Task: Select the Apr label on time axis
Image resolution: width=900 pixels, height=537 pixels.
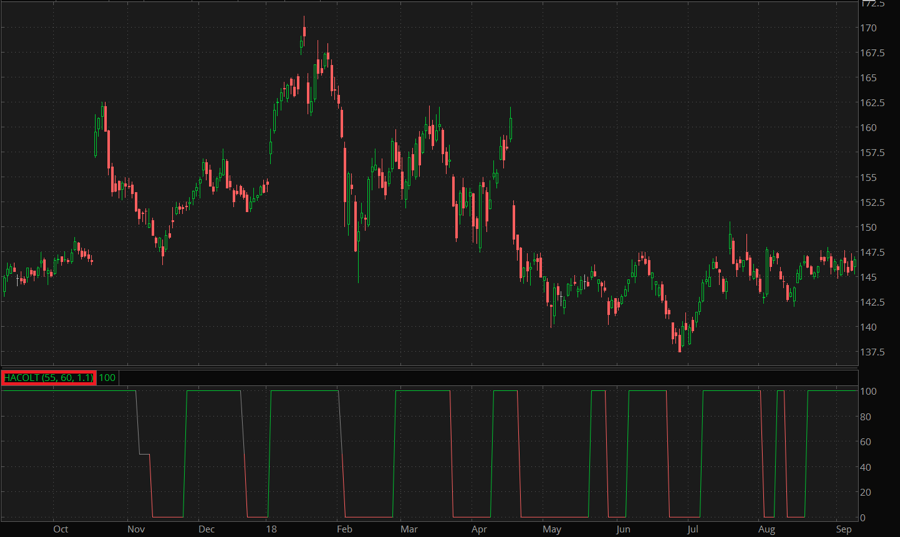Action: coord(479,528)
